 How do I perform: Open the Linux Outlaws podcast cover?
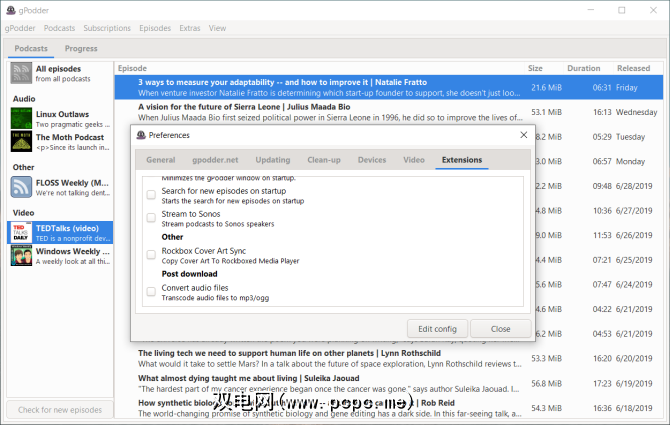21,119
